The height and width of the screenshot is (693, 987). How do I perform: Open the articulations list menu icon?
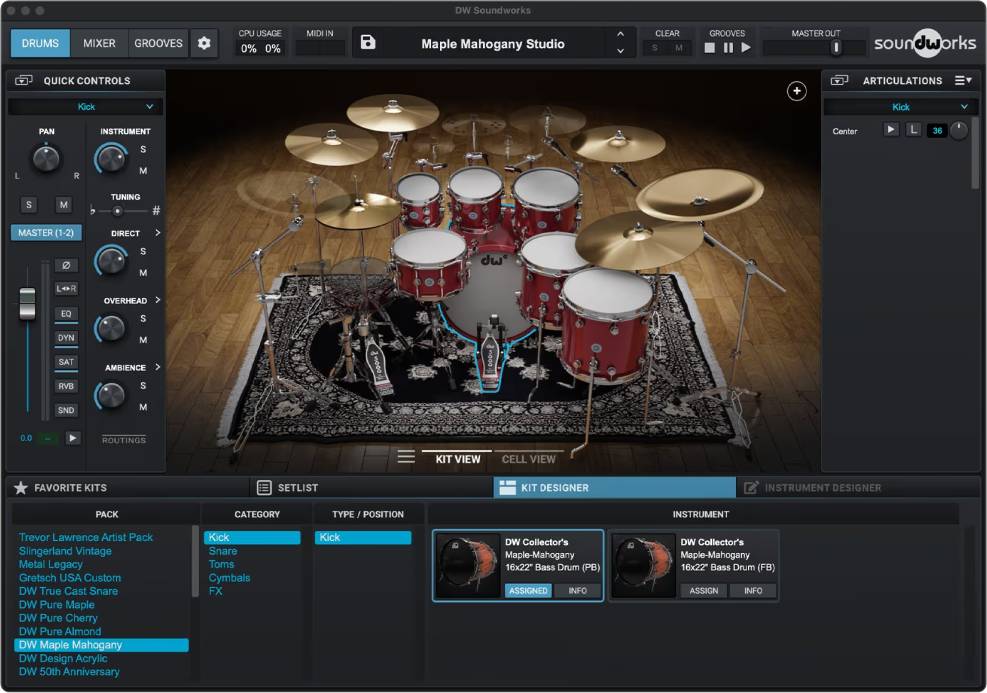coord(961,80)
